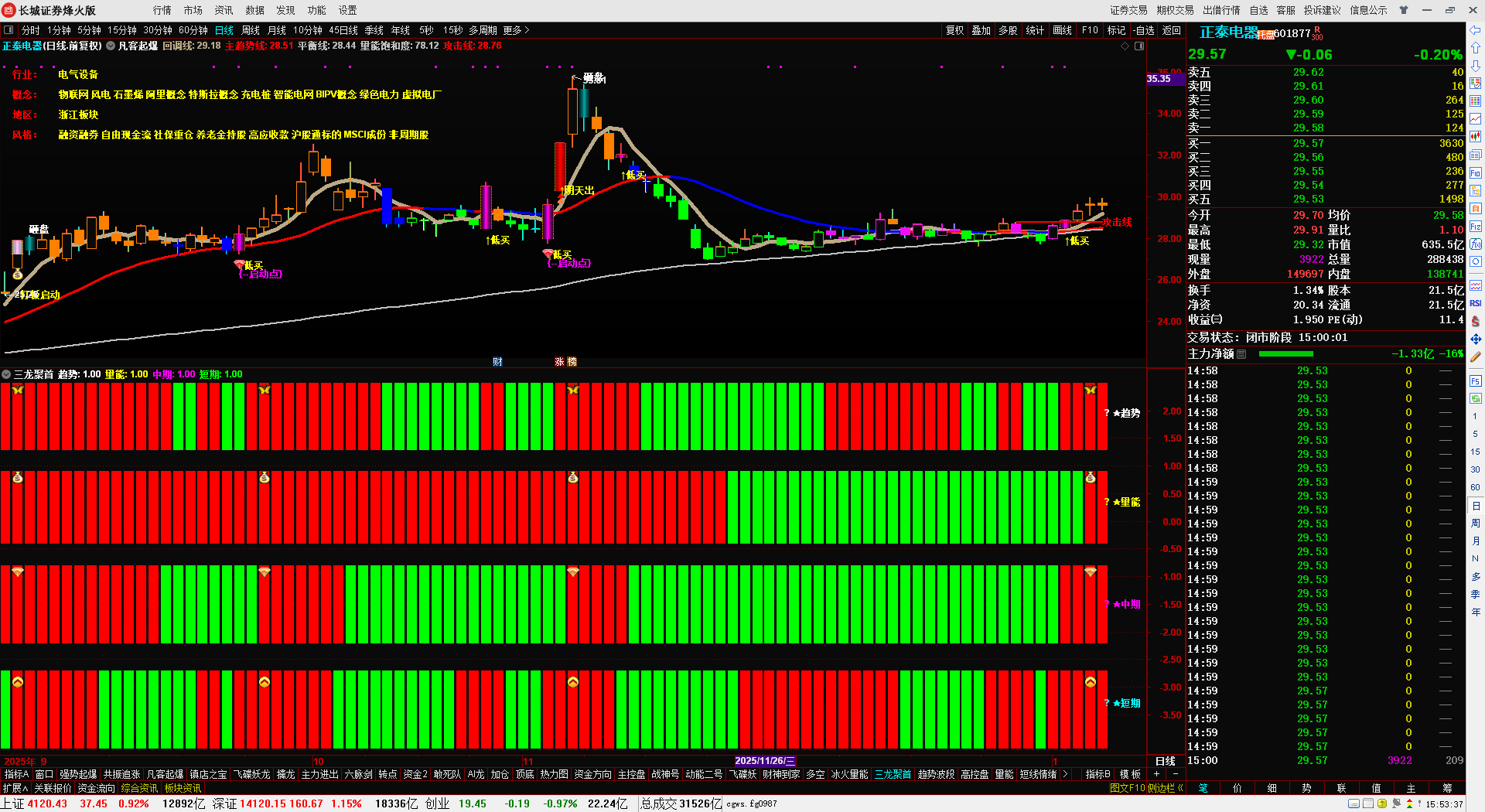Click the F5 switch icon in sidebar
1485x812 pixels.
pyautogui.click(x=1476, y=380)
